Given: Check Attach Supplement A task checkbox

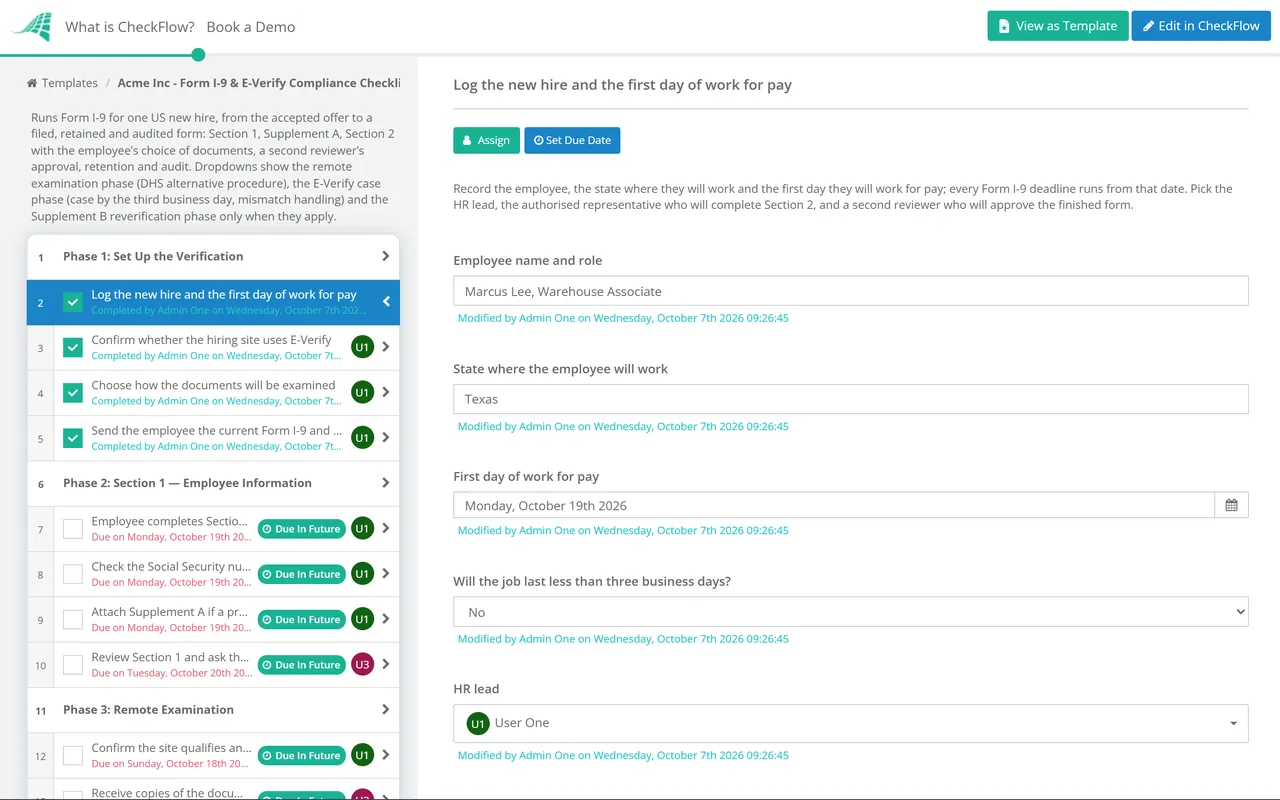Looking at the screenshot, I should [73, 620].
